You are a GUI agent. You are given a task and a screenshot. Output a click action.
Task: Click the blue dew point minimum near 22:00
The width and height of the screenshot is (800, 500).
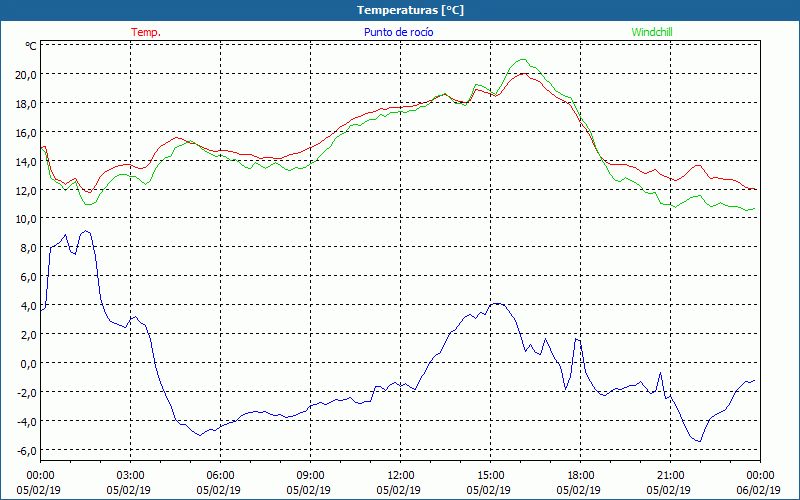click(700, 441)
